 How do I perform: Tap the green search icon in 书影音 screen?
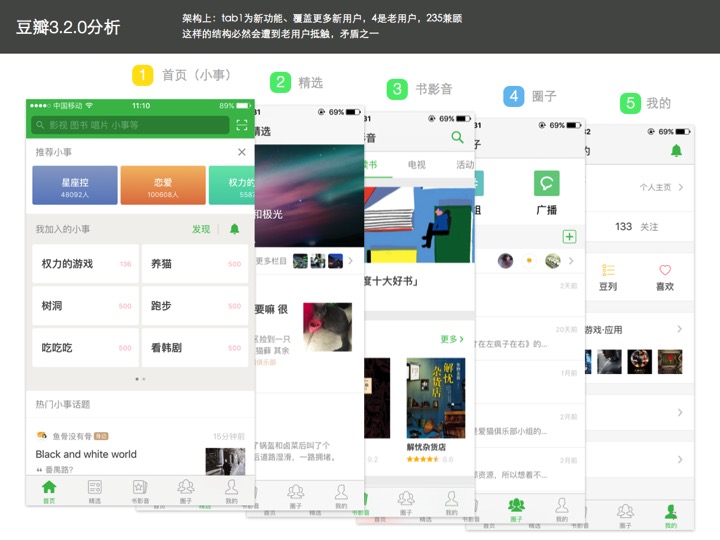click(457, 137)
